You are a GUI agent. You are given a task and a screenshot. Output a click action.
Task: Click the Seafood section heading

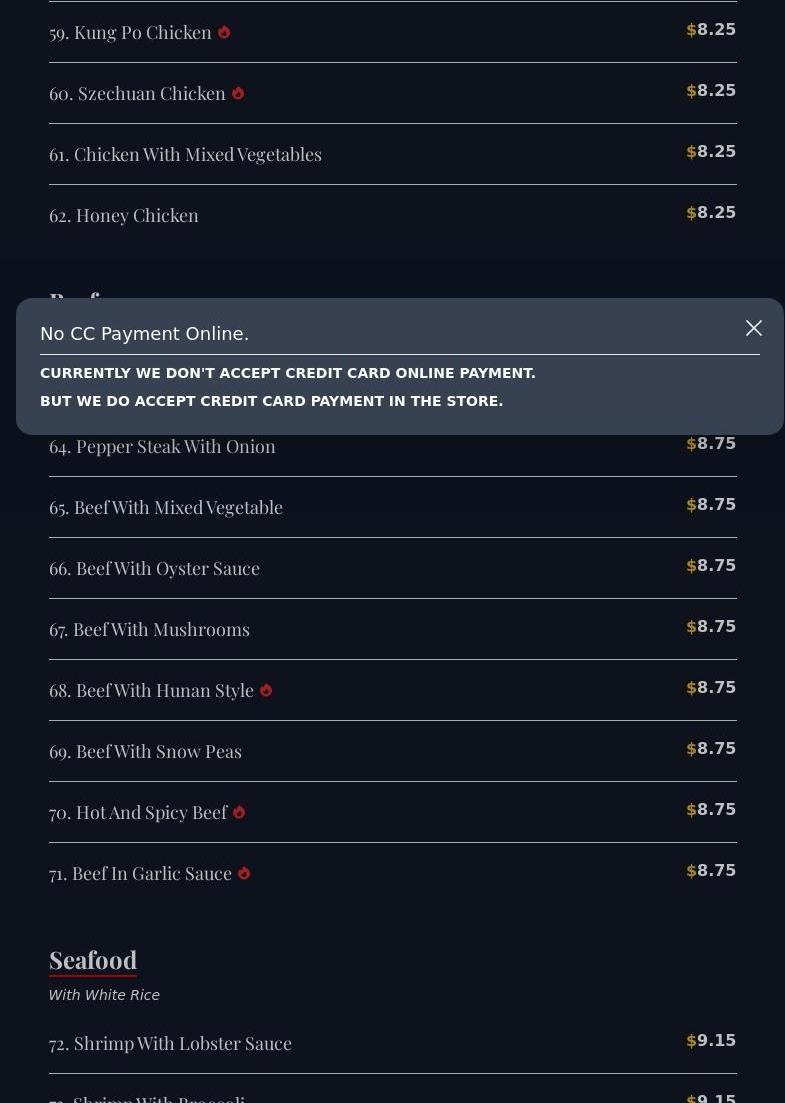click(x=93, y=960)
